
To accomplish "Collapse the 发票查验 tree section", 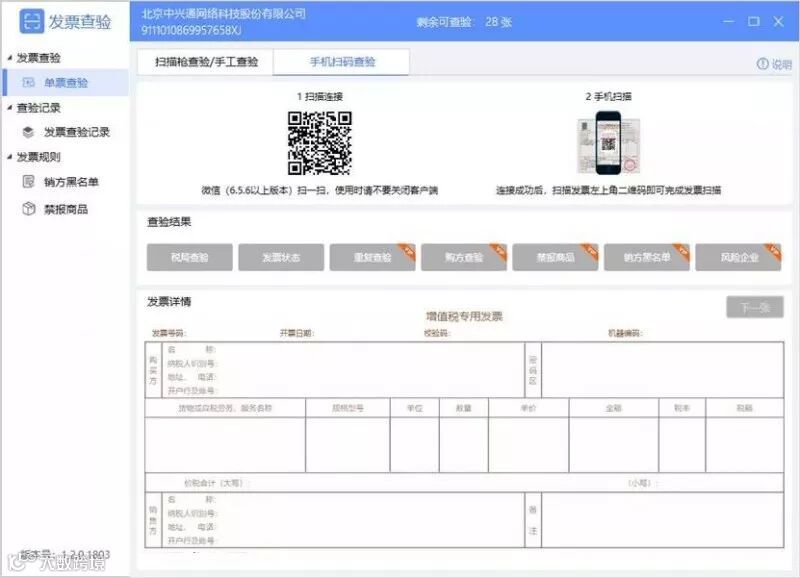I will [x=9, y=58].
